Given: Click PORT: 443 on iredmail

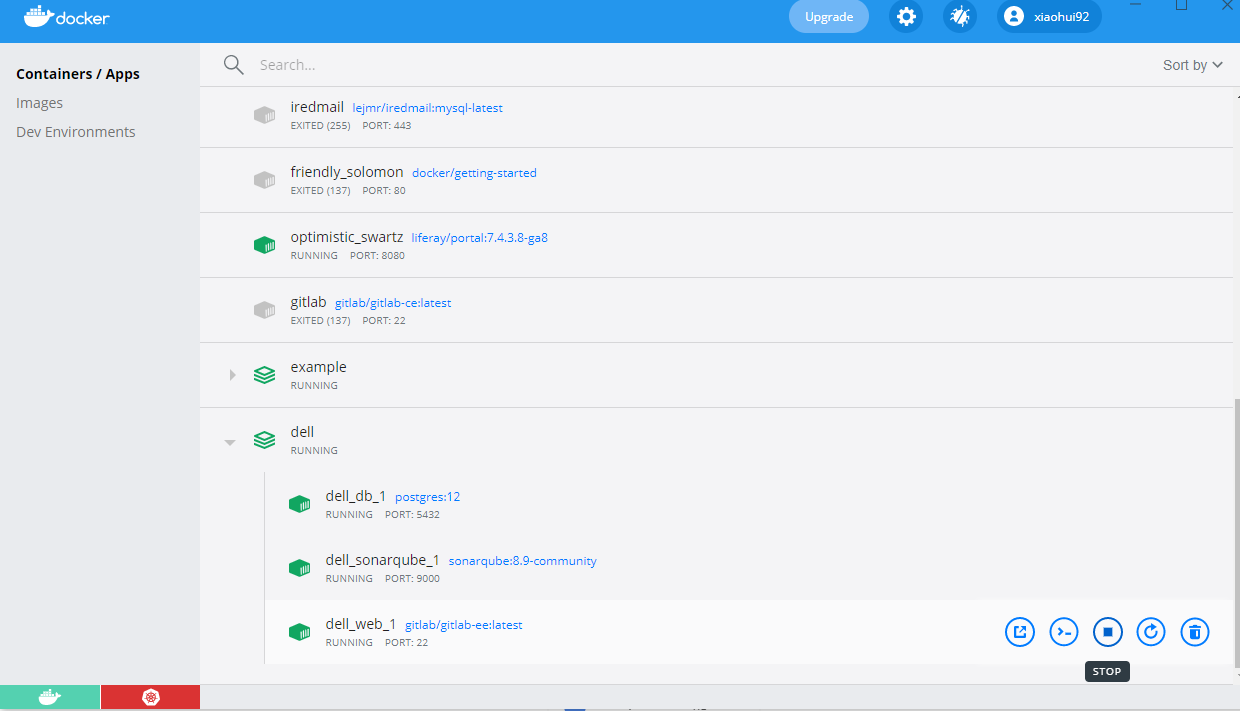Looking at the screenshot, I should (387, 126).
